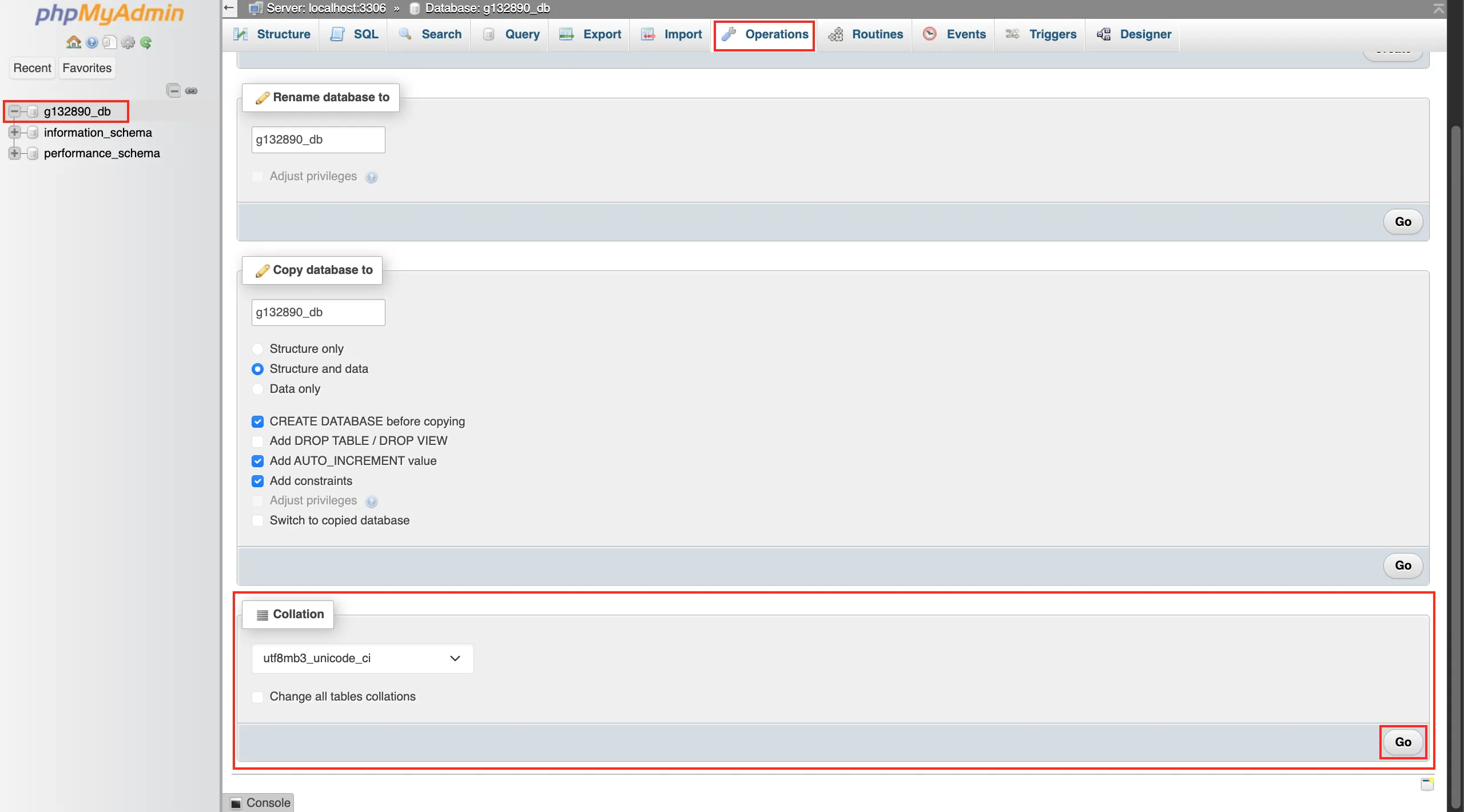This screenshot has height=812, width=1464.
Task: Click the link with main panel icon
Action: coord(192,90)
